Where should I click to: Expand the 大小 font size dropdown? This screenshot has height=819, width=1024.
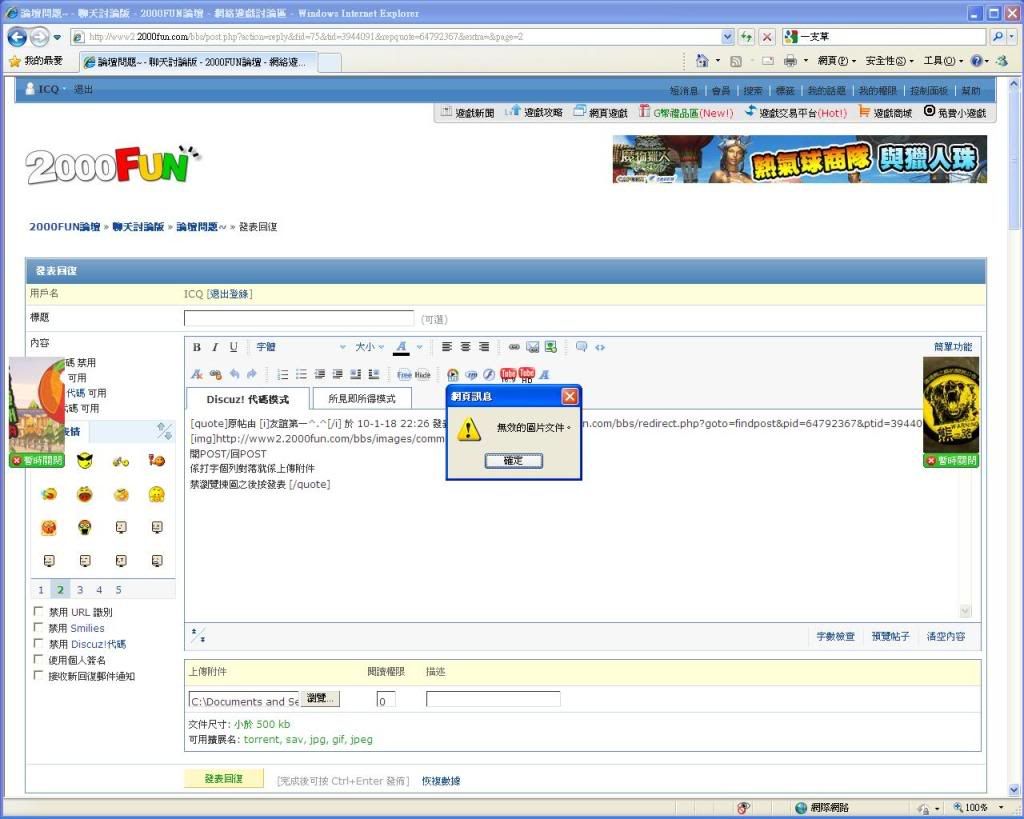369,347
